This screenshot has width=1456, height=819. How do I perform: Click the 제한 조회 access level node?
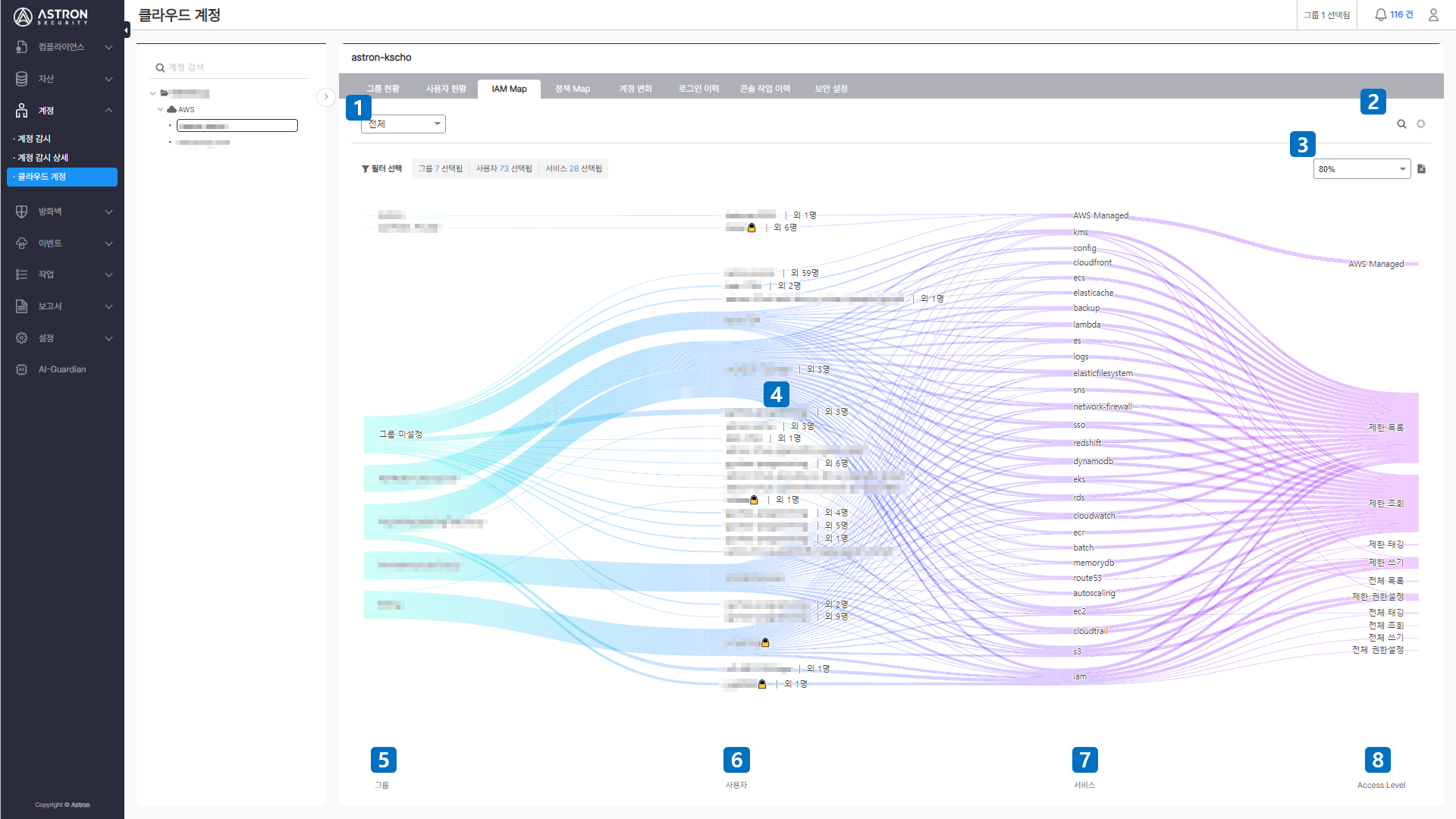[x=1386, y=504]
